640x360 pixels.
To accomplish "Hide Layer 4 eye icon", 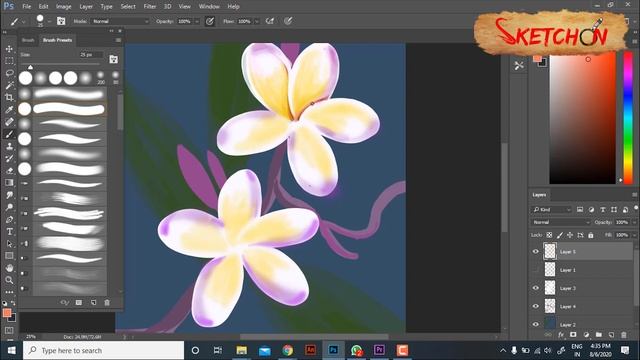I will click(536, 306).
